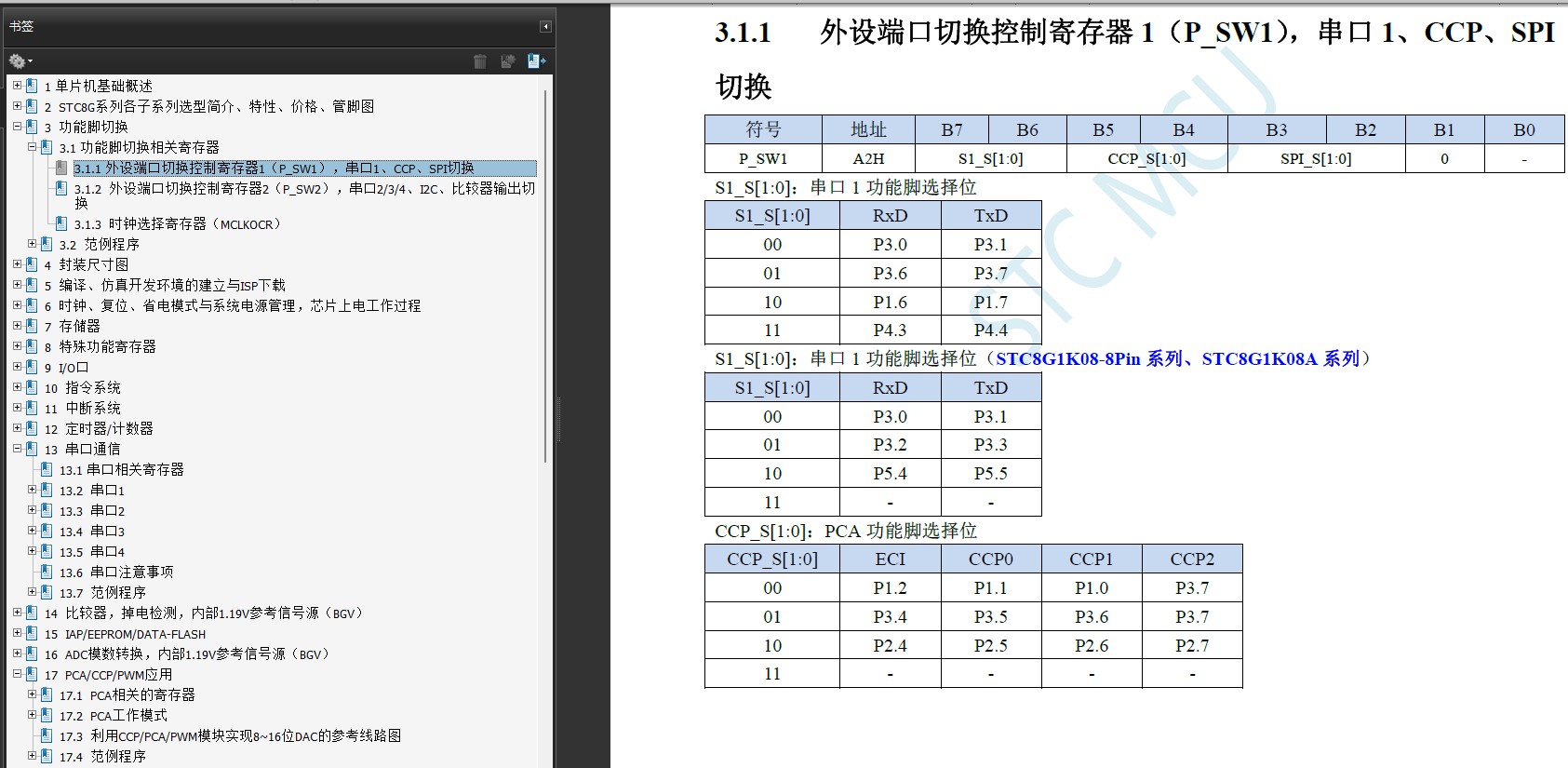Expand bookmark 17.1 PCA相关的寄存器
1568x768 pixels.
(32, 694)
